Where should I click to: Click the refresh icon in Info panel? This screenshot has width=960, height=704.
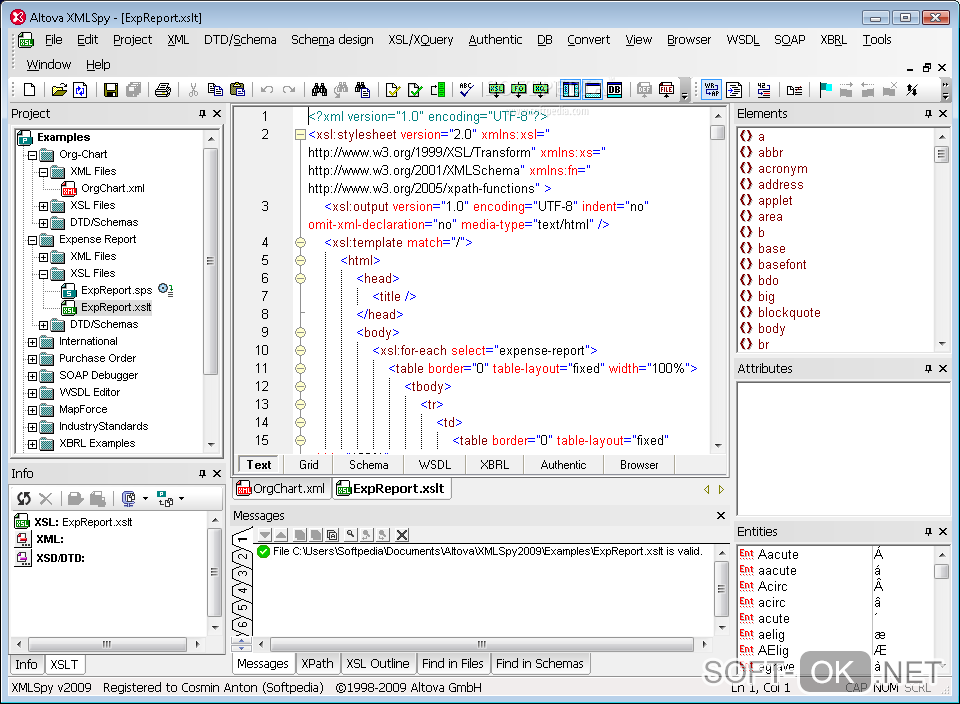click(24, 498)
